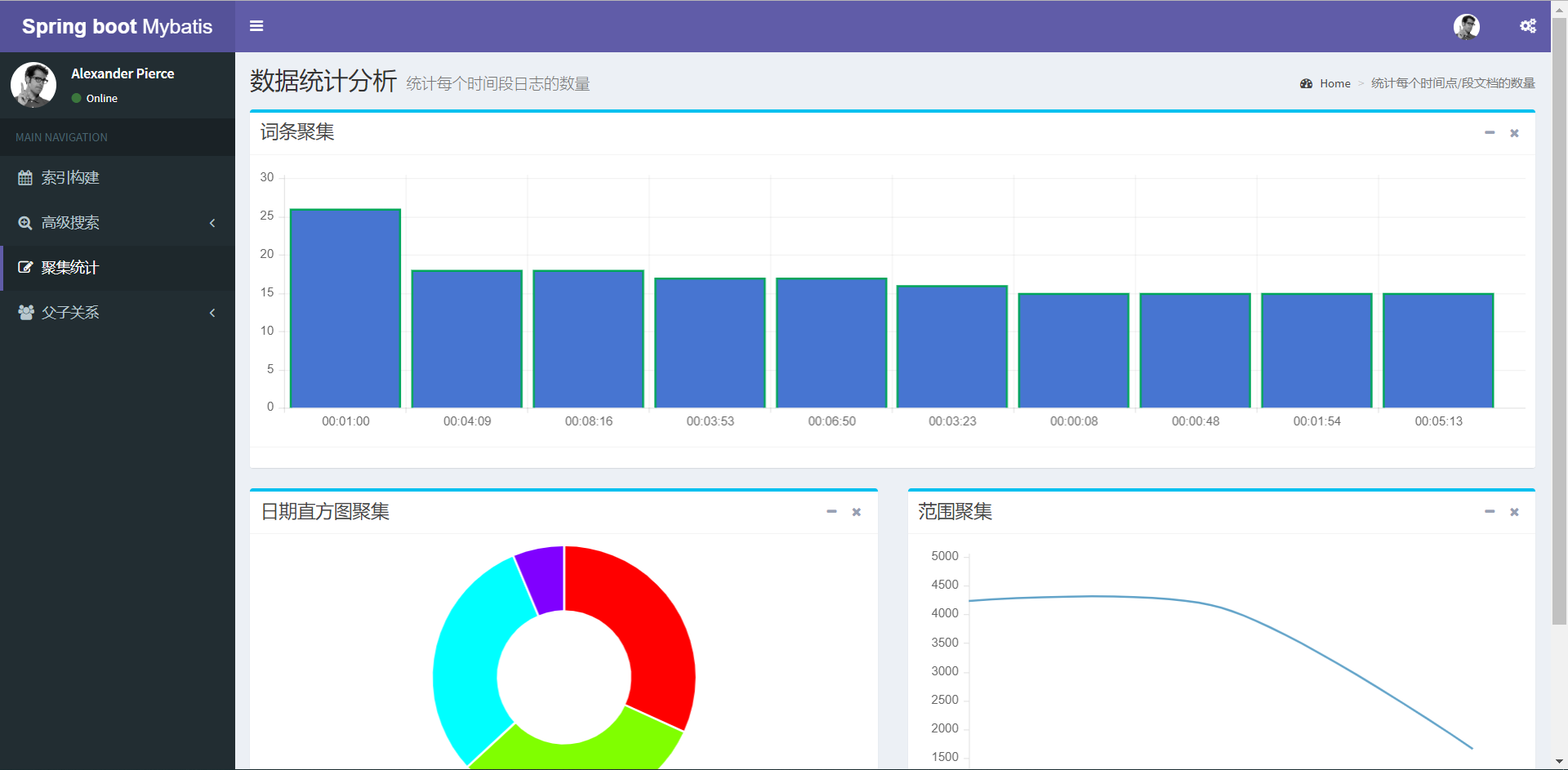Click the 范围聚集 panel title
1568x770 pixels.
[955, 511]
